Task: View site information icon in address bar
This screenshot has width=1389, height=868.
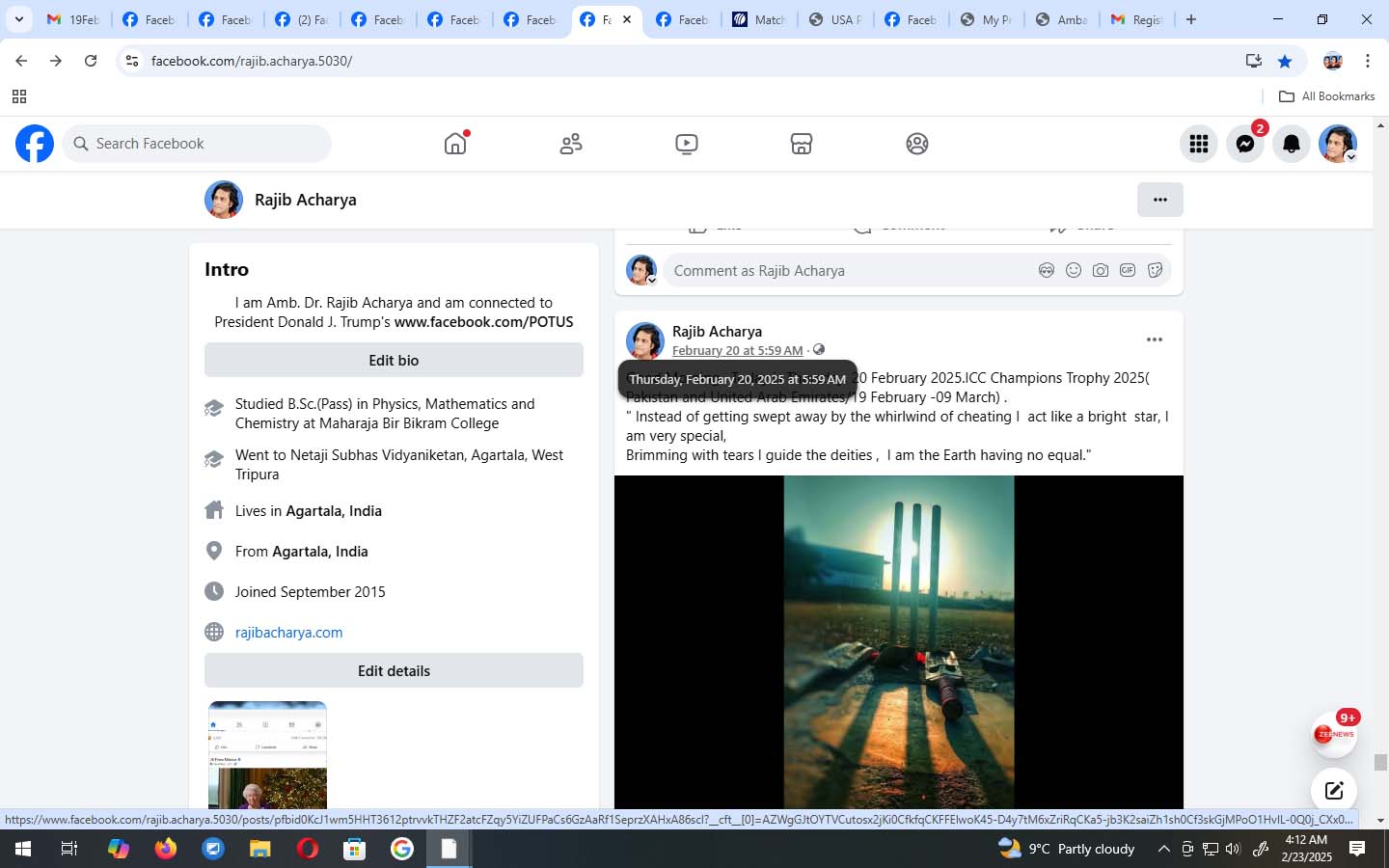Action: [x=132, y=61]
